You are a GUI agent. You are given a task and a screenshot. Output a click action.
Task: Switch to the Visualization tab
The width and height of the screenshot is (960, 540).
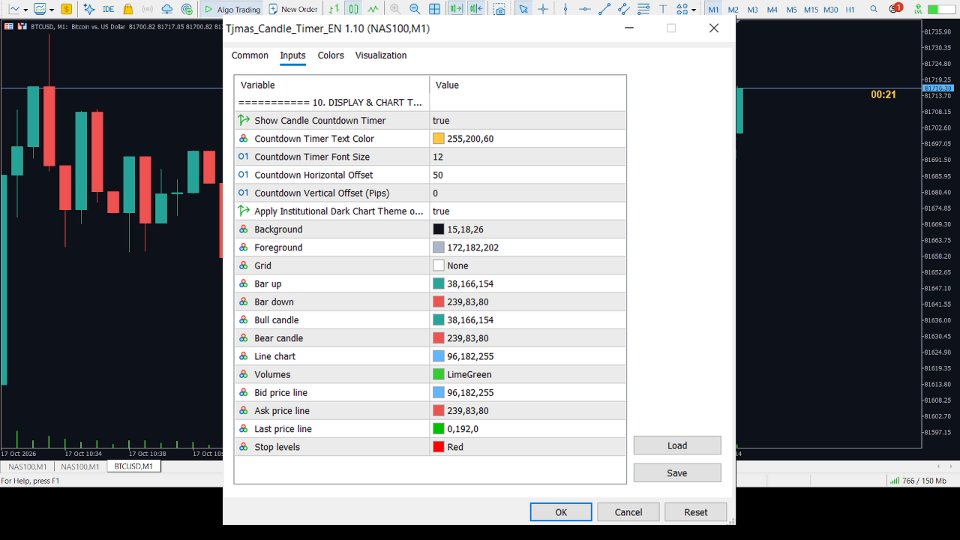pyautogui.click(x=381, y=55)
